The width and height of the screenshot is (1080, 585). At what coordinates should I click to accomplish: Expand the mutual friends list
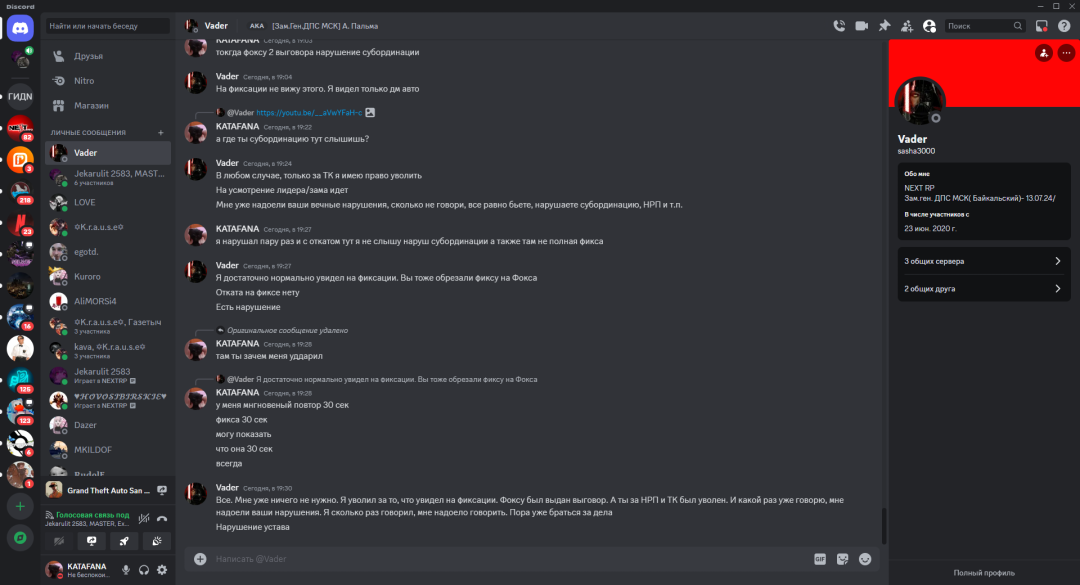point(984,289)
